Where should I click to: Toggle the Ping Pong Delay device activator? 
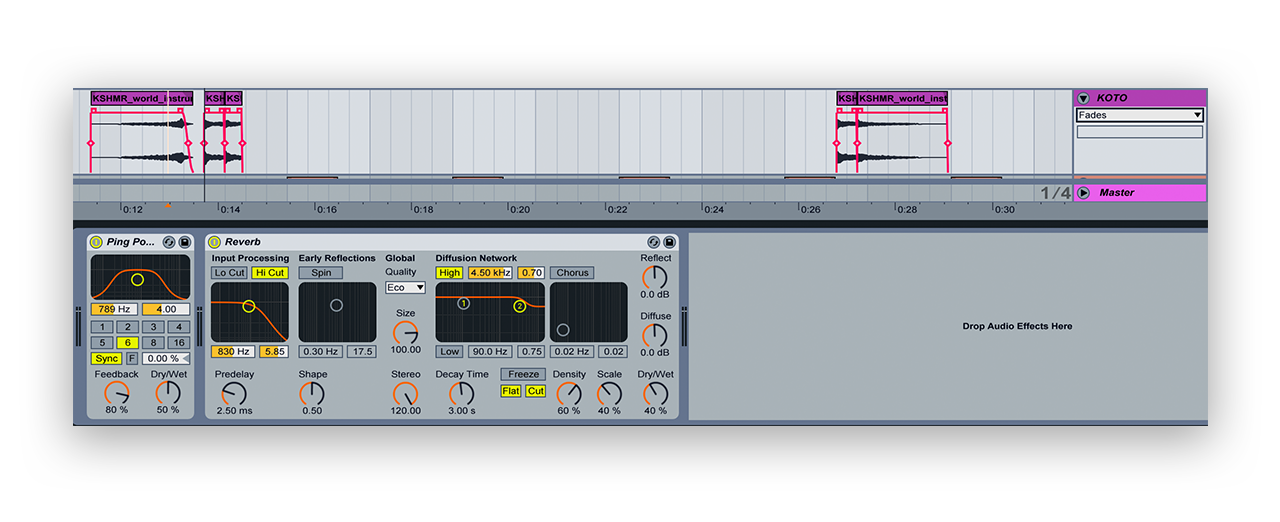[96, 242]
